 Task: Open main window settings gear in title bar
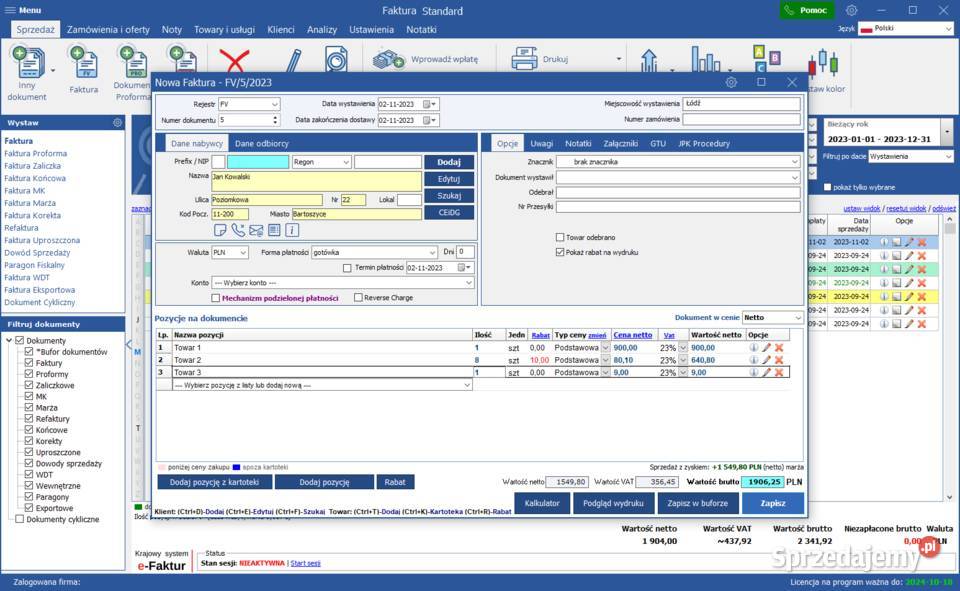pyautogui.click(x=852, y=10)
